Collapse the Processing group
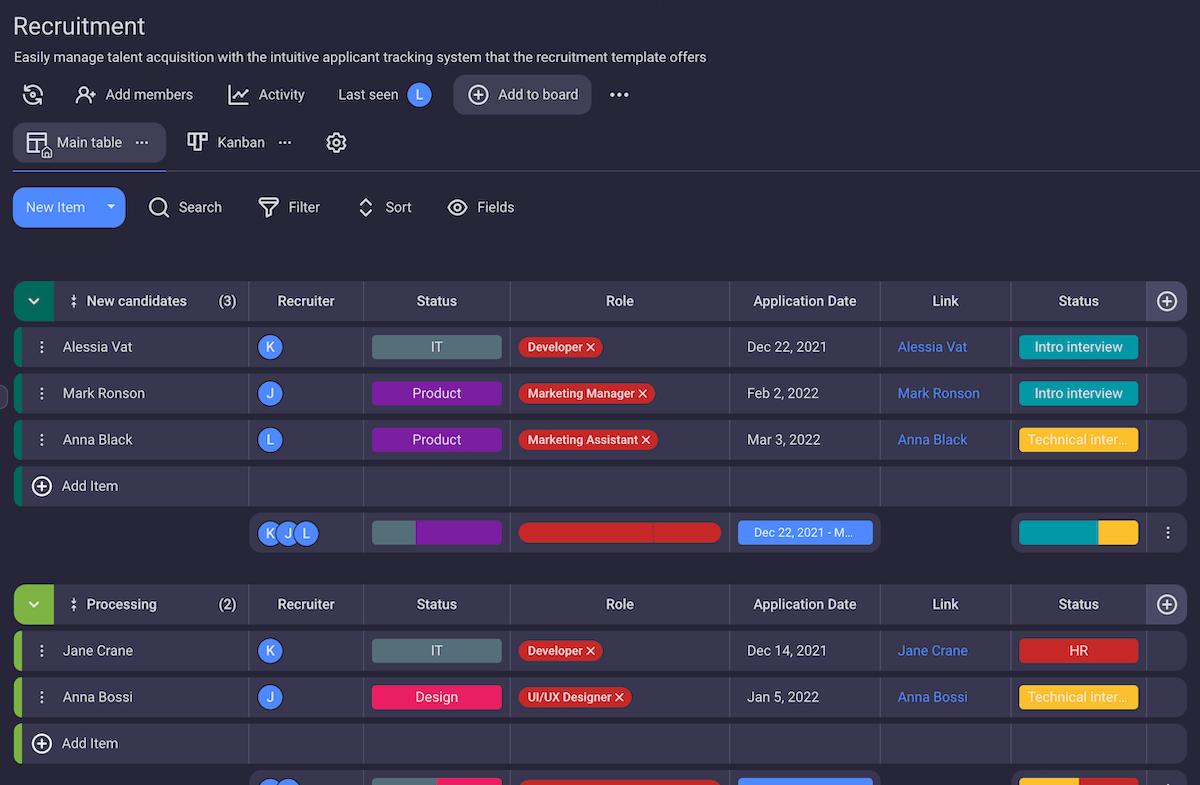 pyautogui.click(x=34, y=605)
